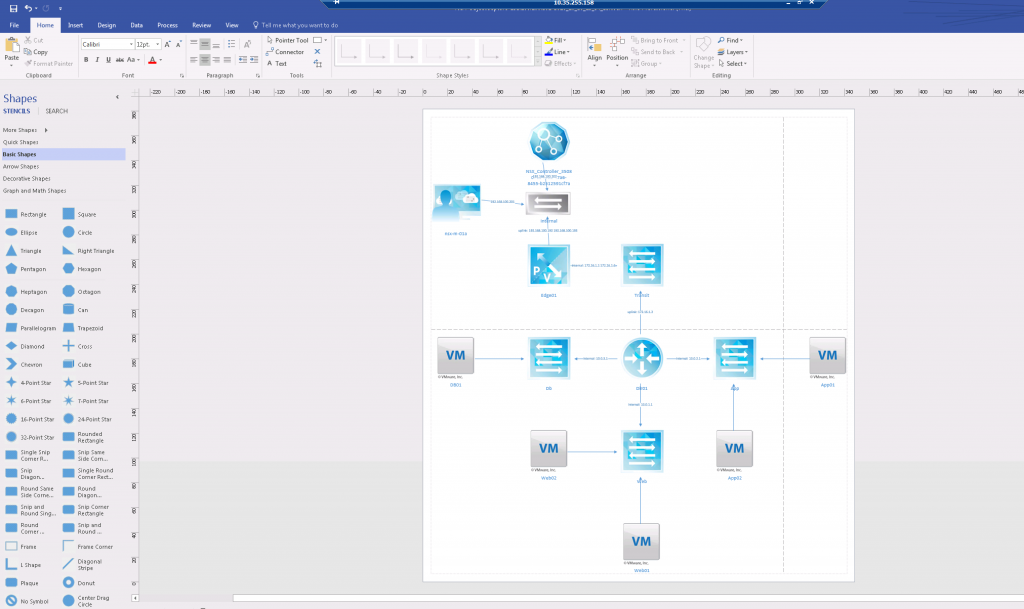Activate the Text tool
The width and height of the screenshot is (1024, 609).
click(x=282, y=63)
